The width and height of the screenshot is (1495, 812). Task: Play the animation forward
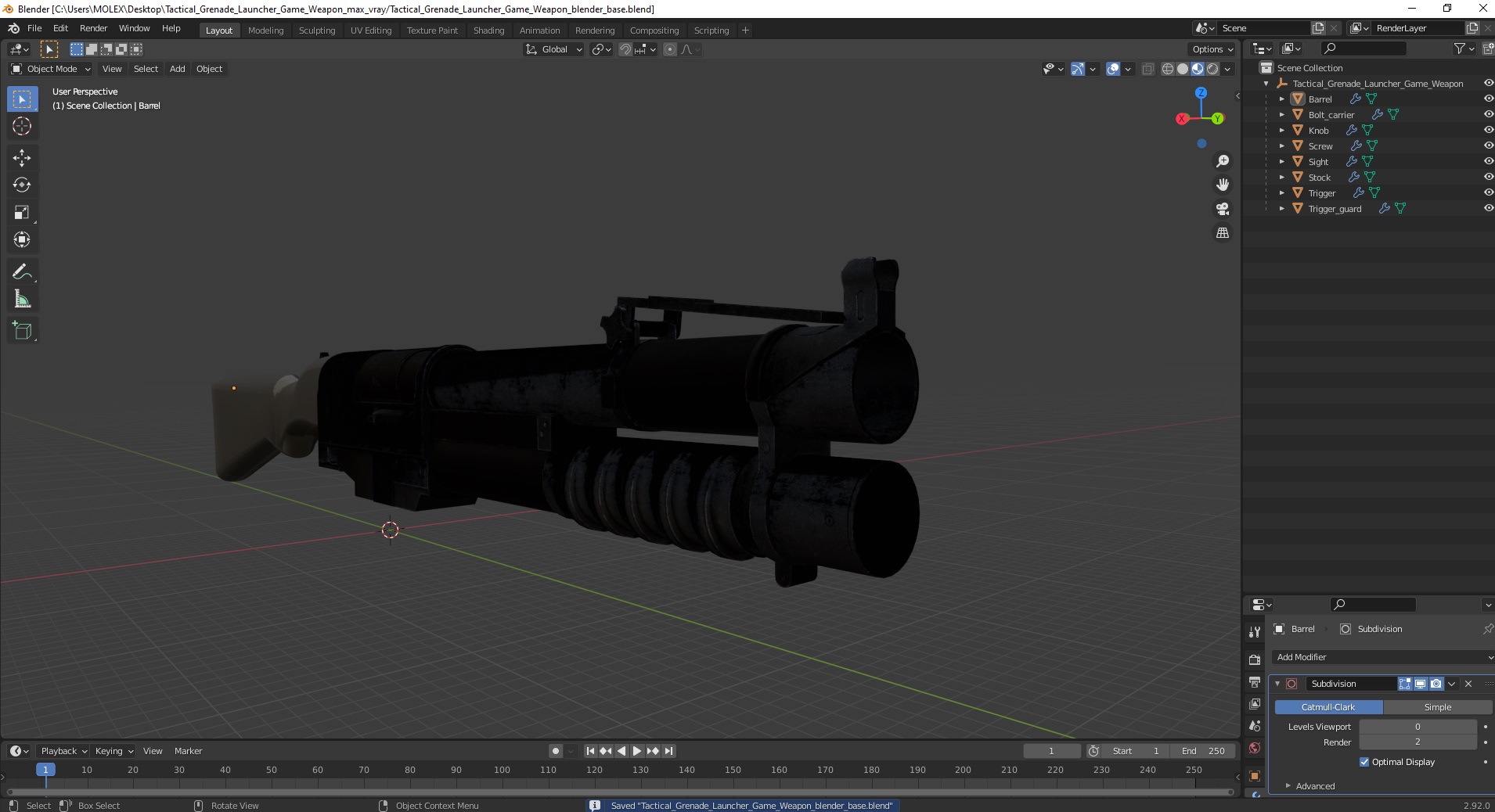point(637,751)
